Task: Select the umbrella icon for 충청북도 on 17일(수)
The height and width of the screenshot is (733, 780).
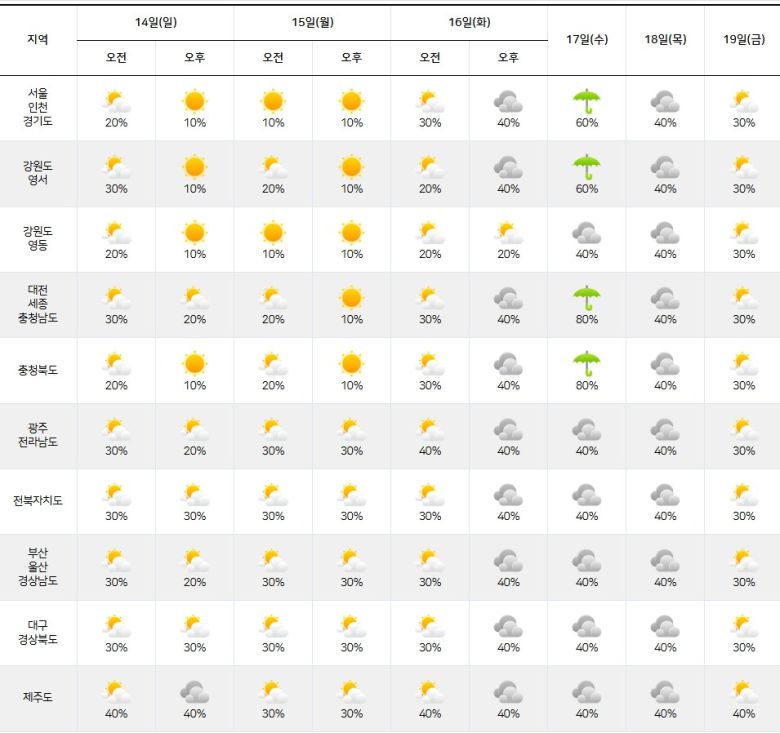Action: point(586,363)
